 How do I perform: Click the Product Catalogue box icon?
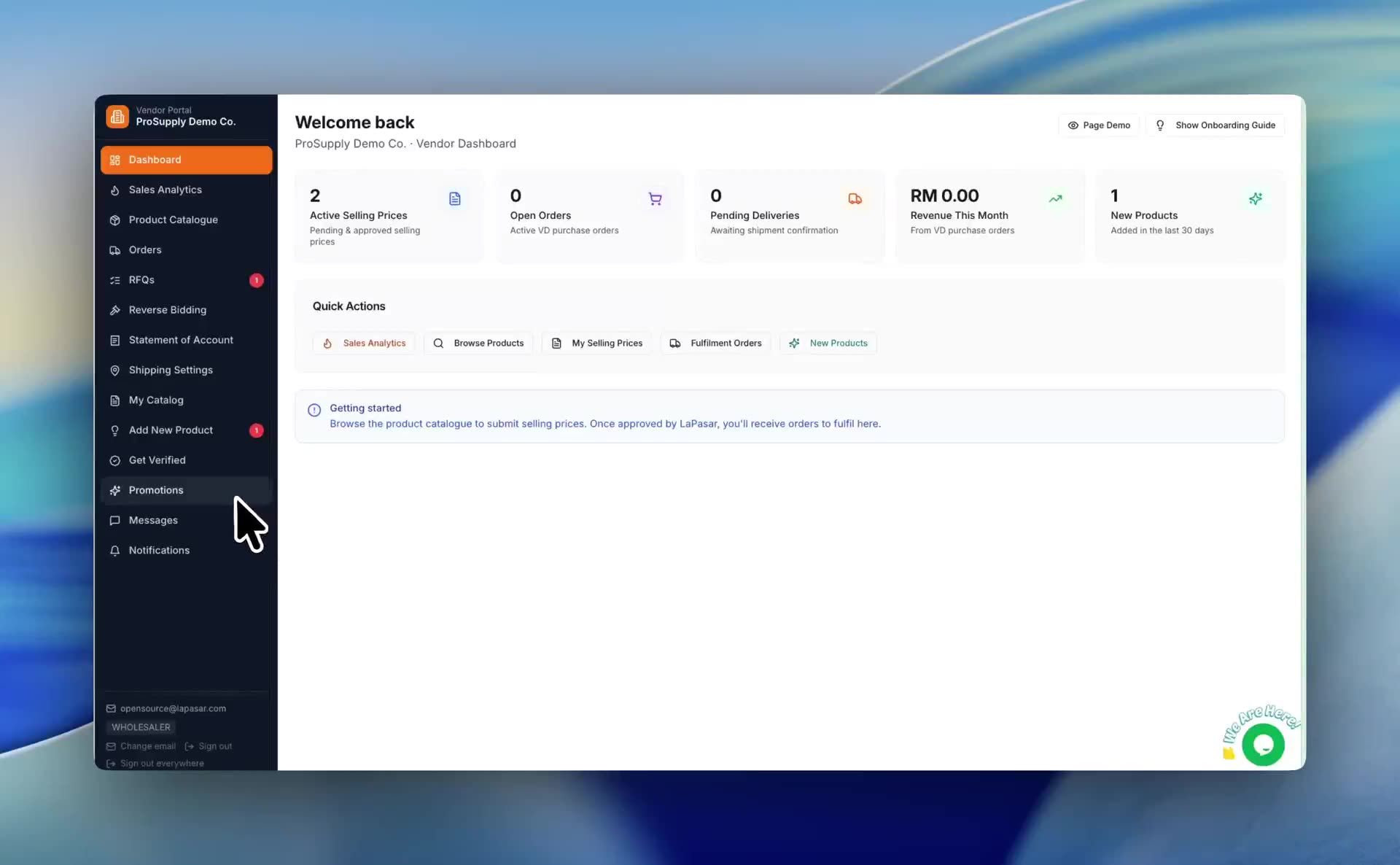click(114, 220)
